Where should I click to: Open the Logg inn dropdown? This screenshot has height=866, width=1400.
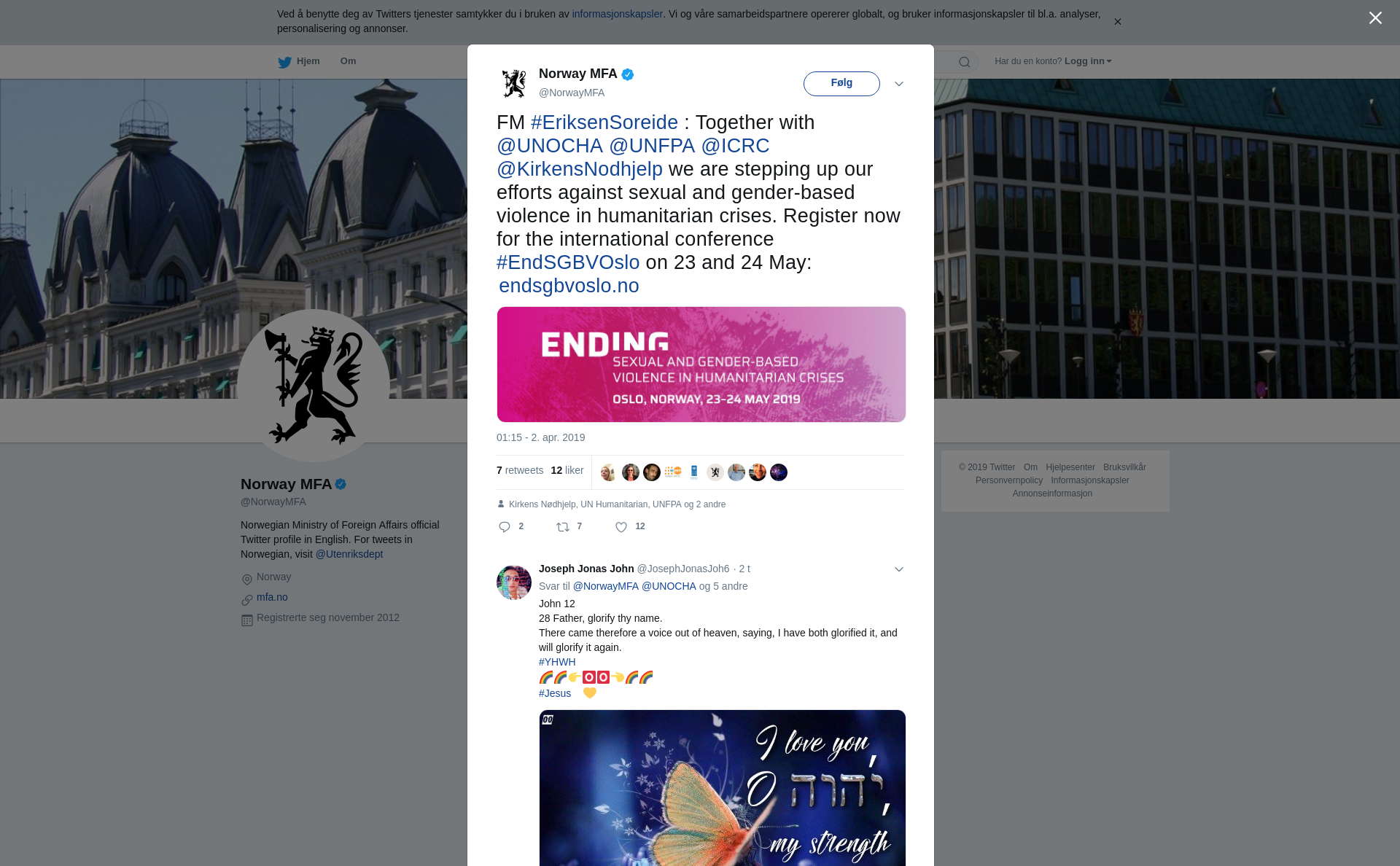coord(1088,61)
